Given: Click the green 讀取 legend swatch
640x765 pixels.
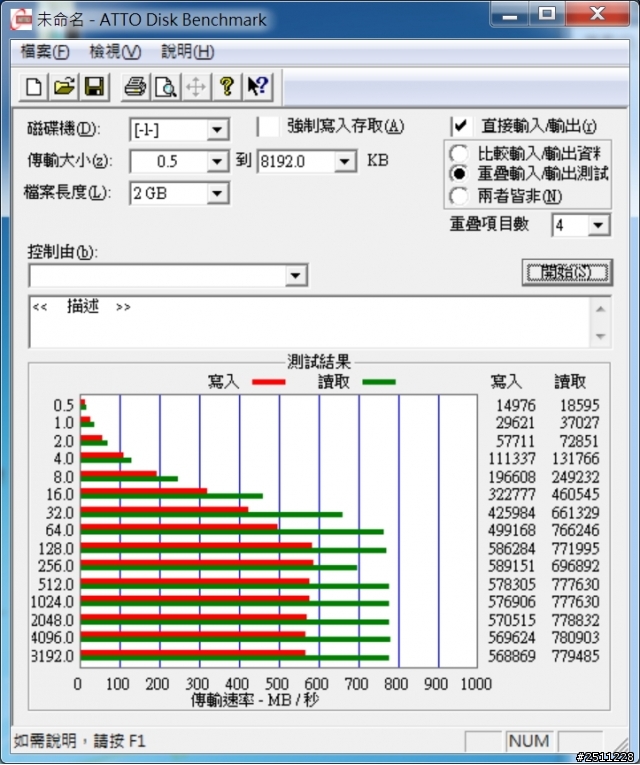Looking at the screenshot, I should coord(379,382).
